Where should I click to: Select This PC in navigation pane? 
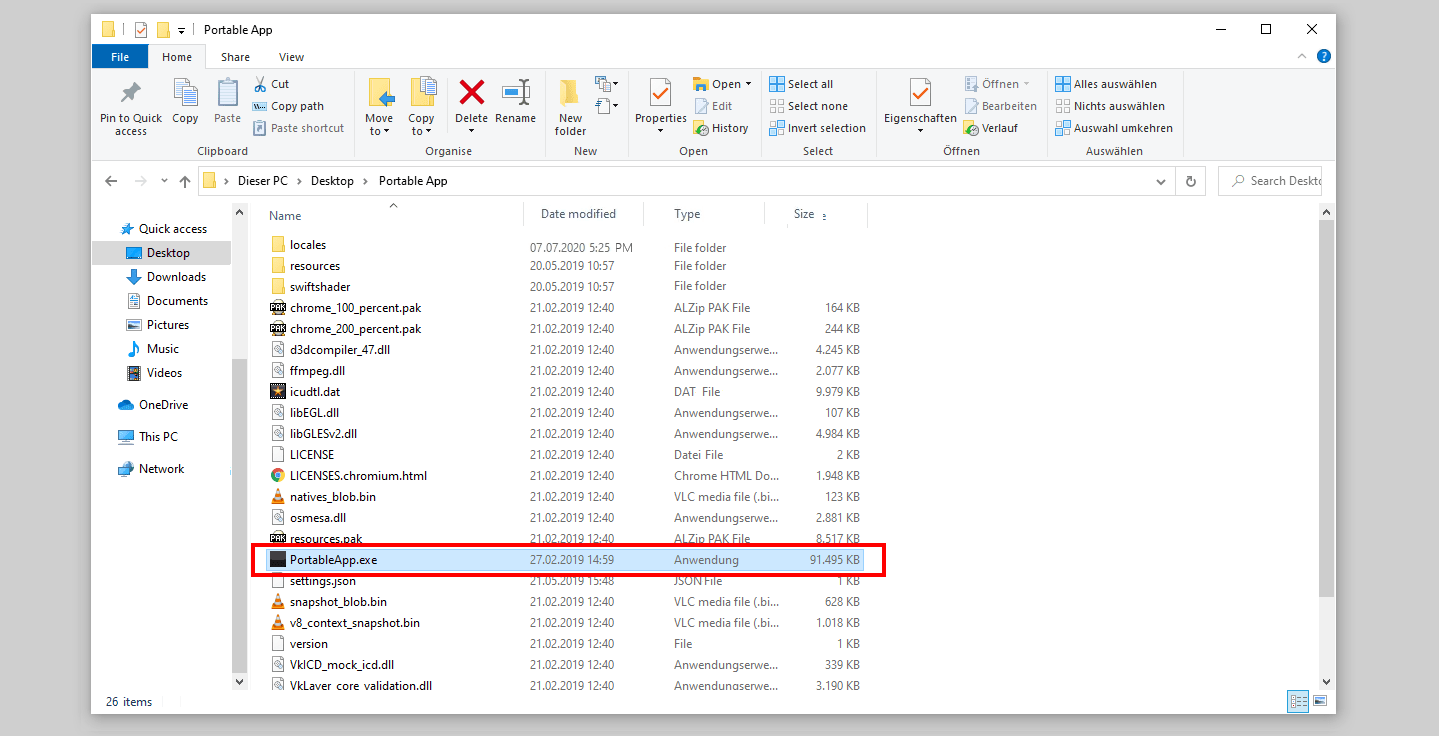point(148,437)
